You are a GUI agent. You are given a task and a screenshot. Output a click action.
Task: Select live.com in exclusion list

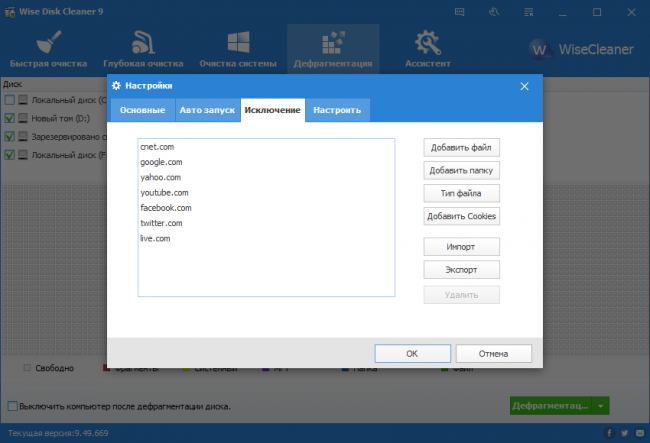[155, 238]
